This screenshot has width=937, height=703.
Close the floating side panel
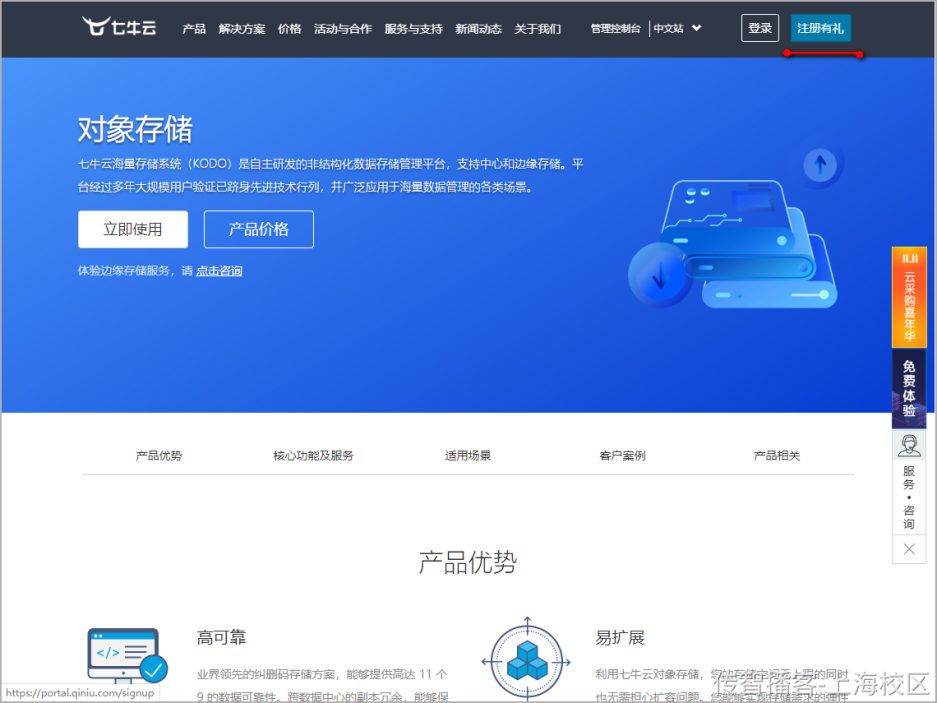[909, 549]
